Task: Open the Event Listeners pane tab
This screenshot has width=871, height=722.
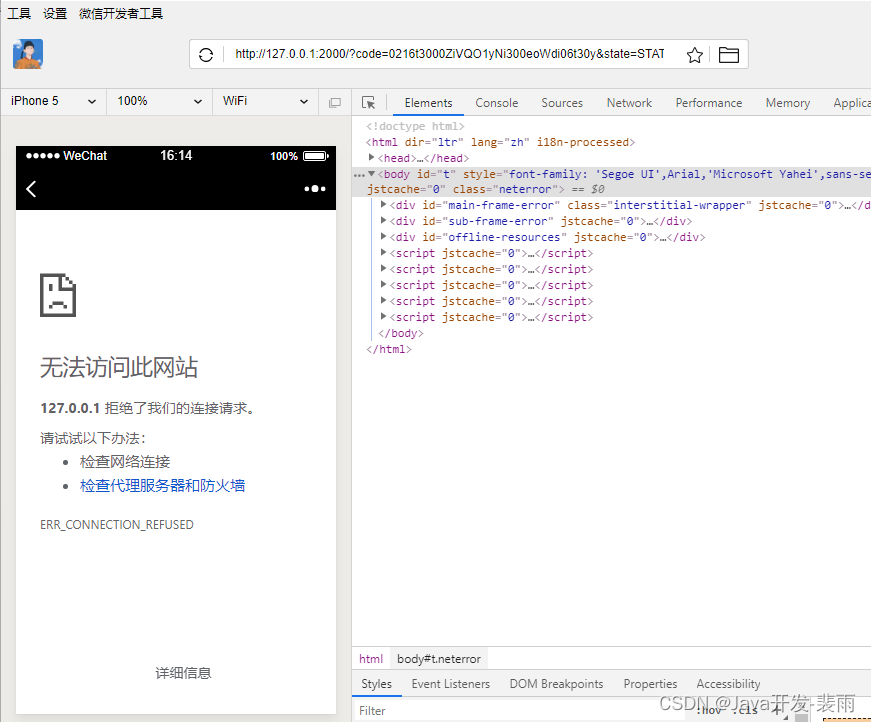Action: point(450,684)
